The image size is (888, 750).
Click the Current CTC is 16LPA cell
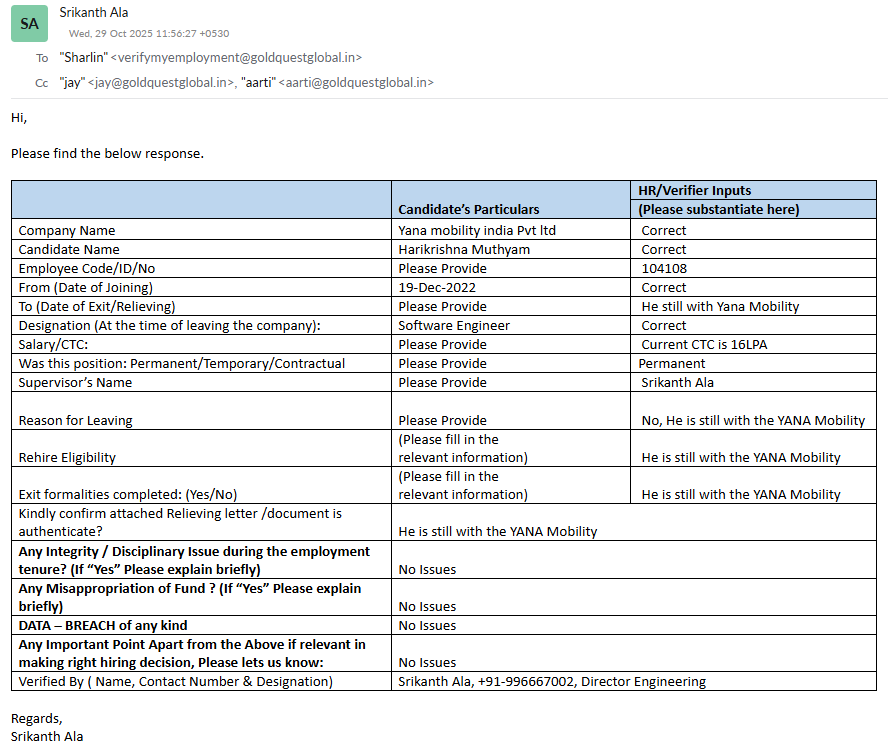point(704,344)
